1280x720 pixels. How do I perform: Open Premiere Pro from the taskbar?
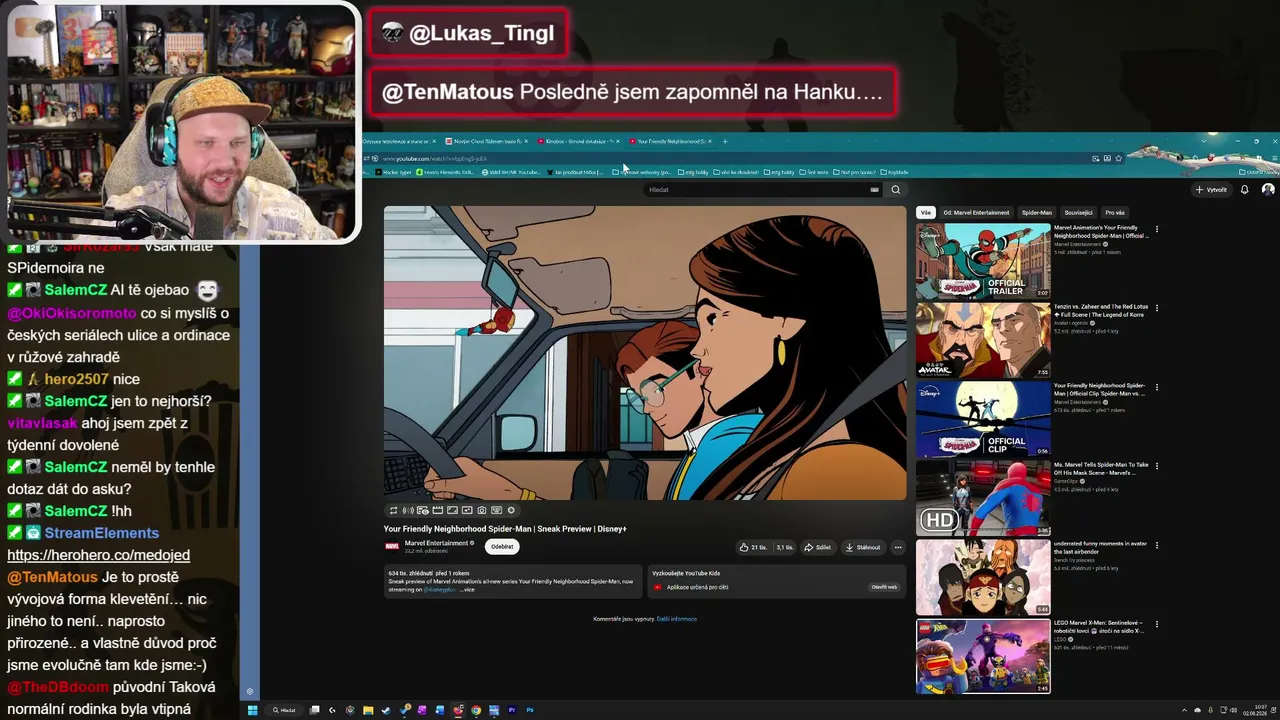[512, 710]
